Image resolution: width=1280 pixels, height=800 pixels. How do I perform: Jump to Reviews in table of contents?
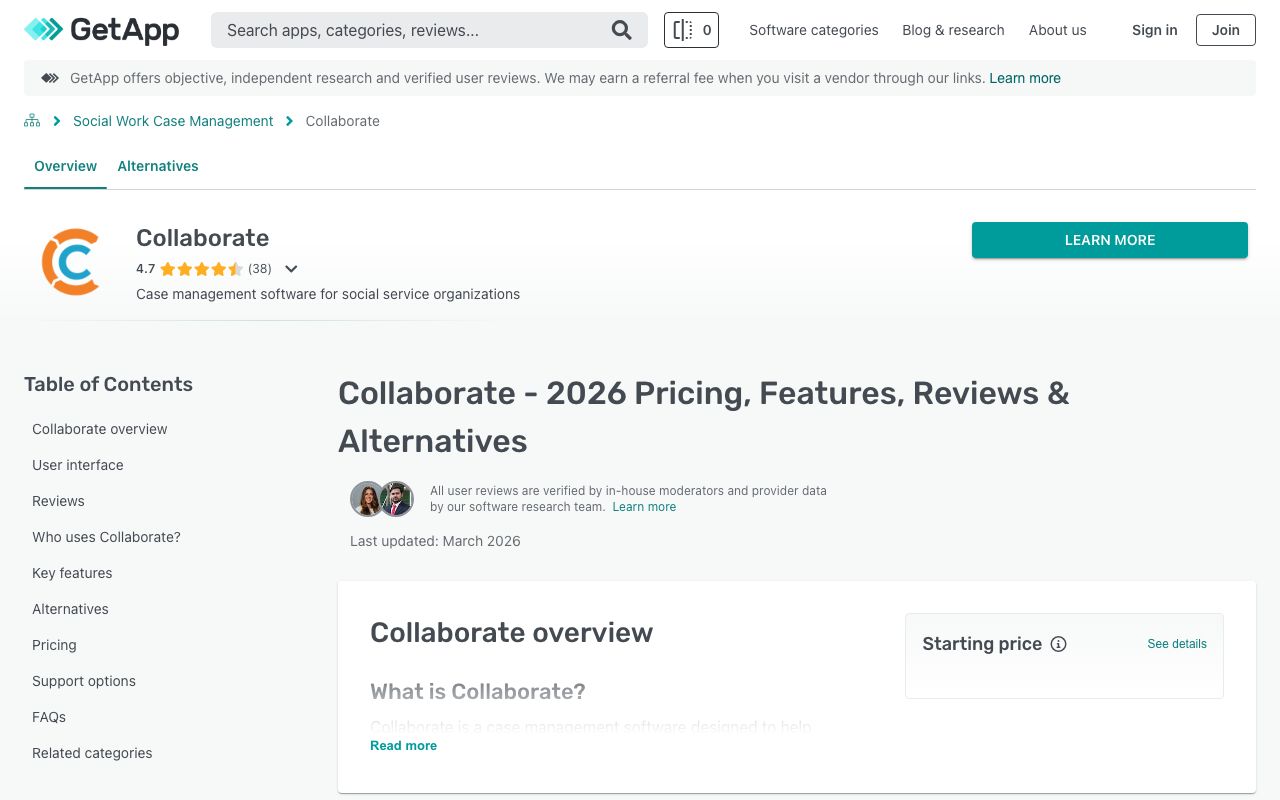click(58, 501)
